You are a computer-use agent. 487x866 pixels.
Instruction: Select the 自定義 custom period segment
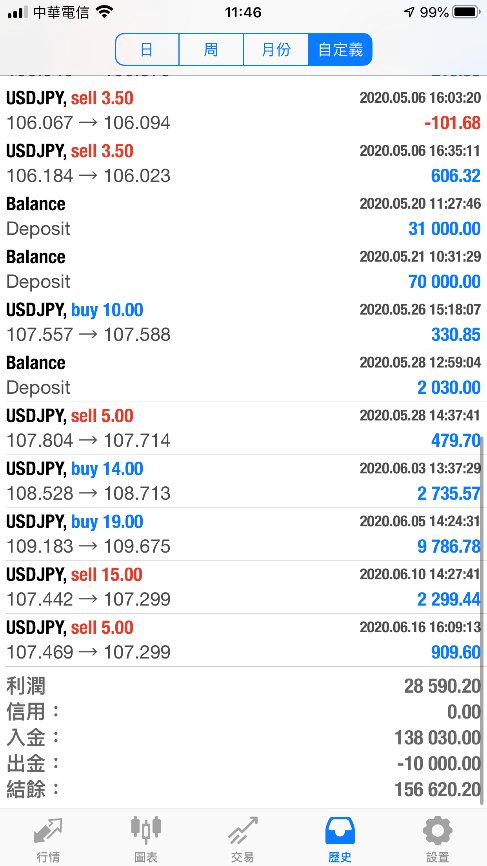[x=340, y=50]
